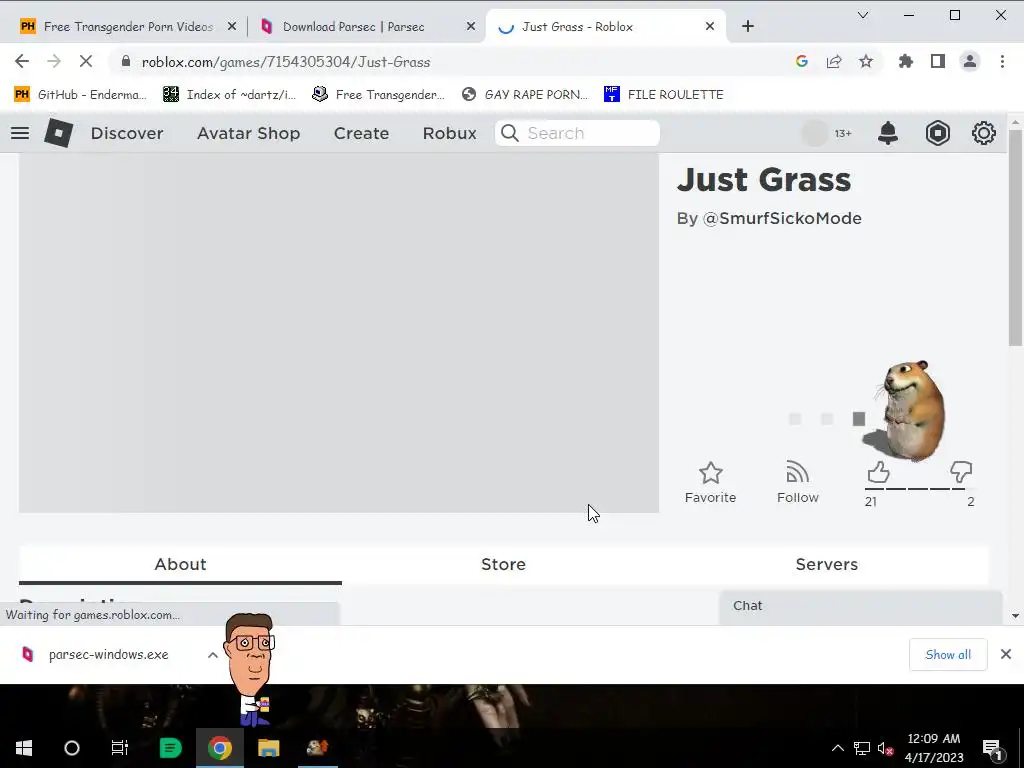Visit the @SmurfSickoMode creator profile
The width and height of the screenshot is (1024, 768).
[x=782, y=218]
